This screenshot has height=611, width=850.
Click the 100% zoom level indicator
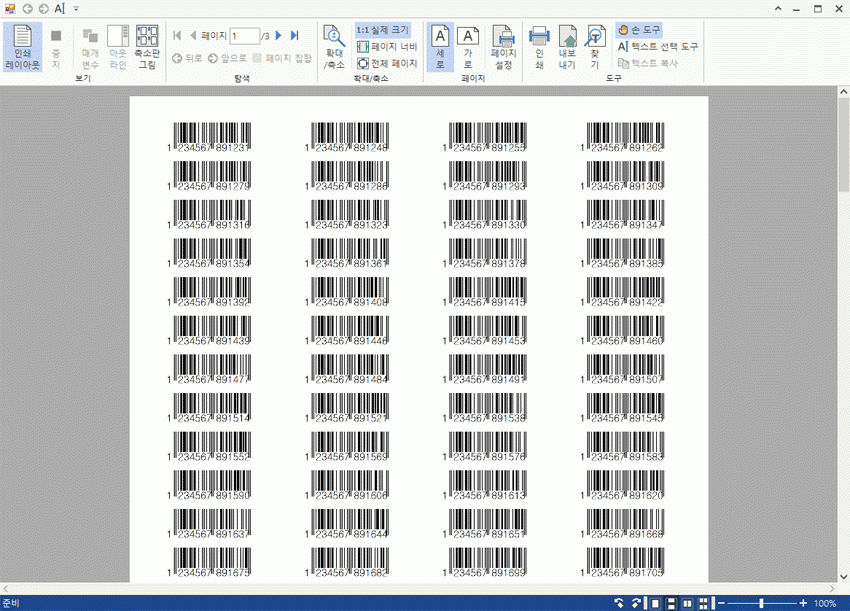pyautogui.click(x=825, y=603)
